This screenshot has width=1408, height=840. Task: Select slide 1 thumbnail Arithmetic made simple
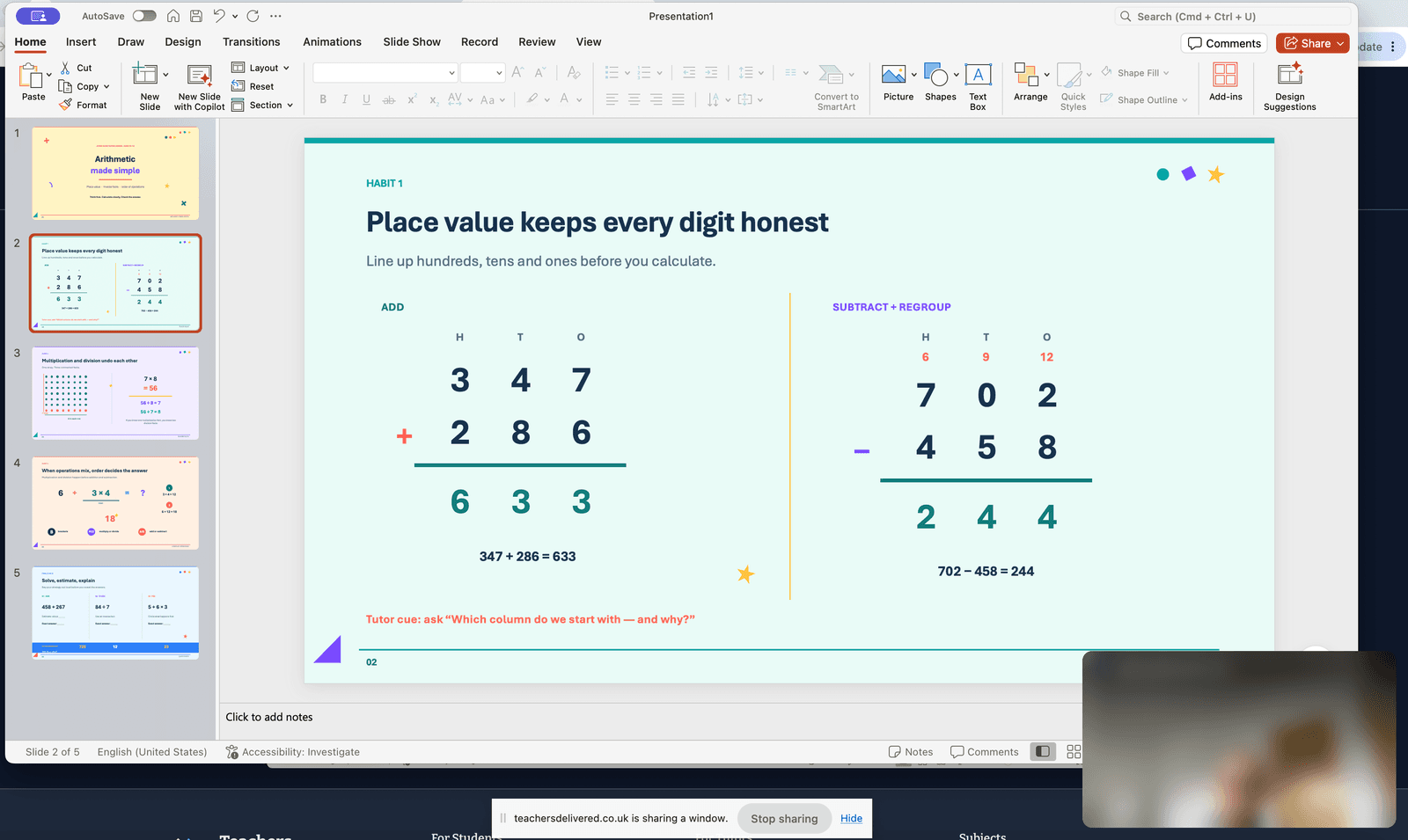coord(115,173)
